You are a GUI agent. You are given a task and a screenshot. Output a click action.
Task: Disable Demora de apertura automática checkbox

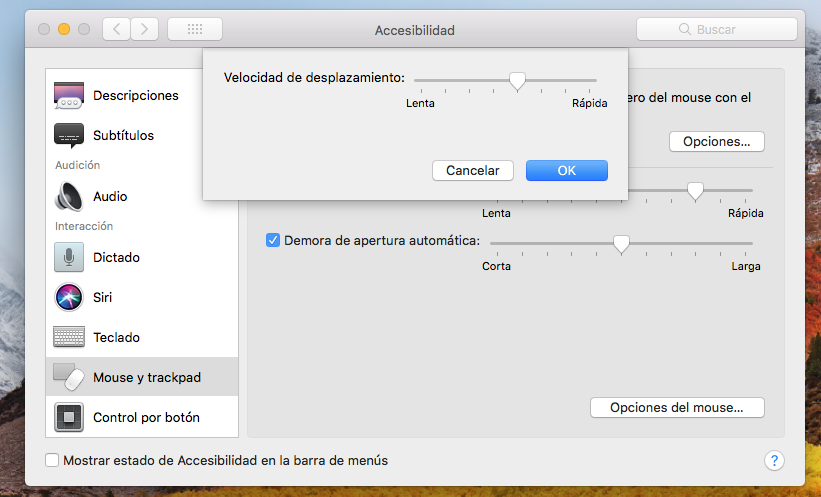pyautogui.click(x=273, y=240)
